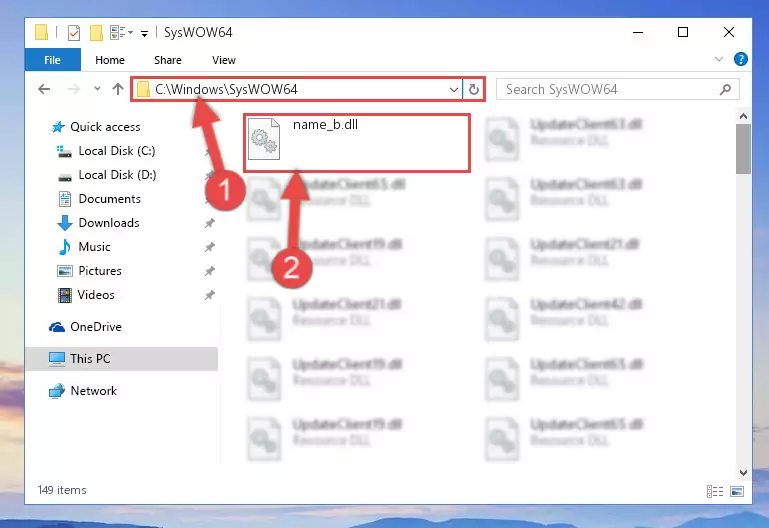The image size is (769, 528).
Task: Open Downloads in the navigation pane
Action: [x=109, y=223]
